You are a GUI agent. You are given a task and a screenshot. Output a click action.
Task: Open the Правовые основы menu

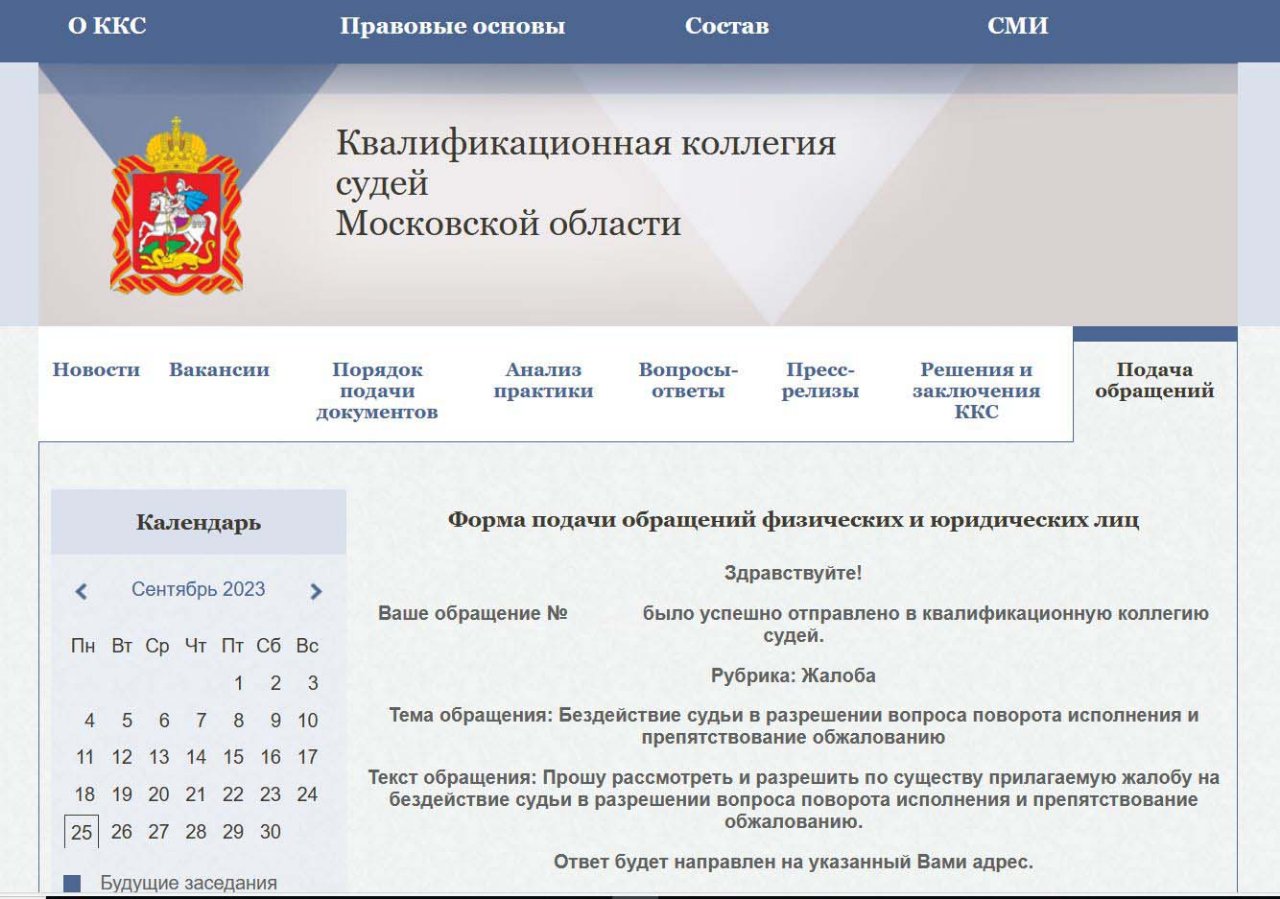click(x=452, y=27)
